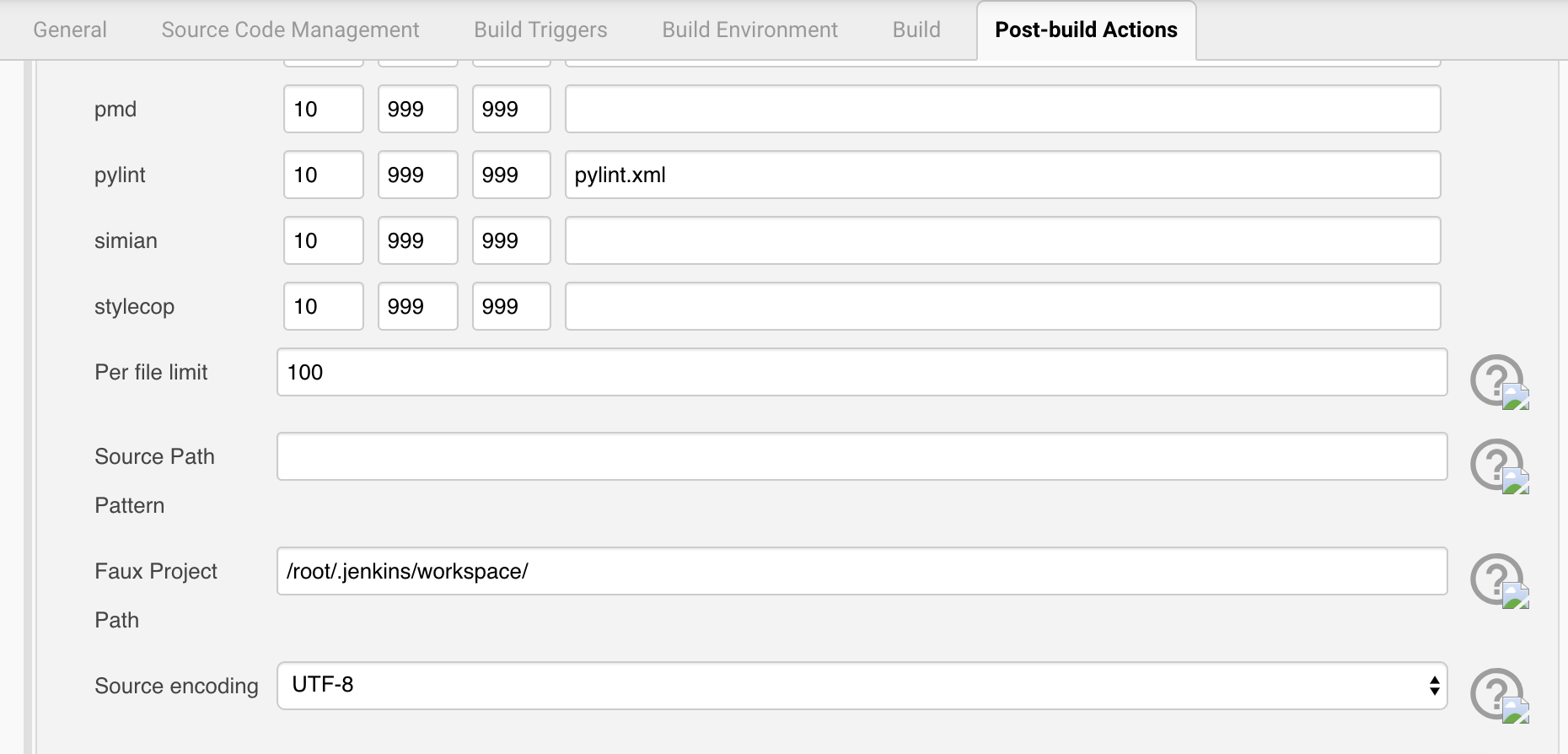This screenshot has width=1568, height=754.
Task: Click the pmd file pattern field
Action: click(x=1002, y=109)
